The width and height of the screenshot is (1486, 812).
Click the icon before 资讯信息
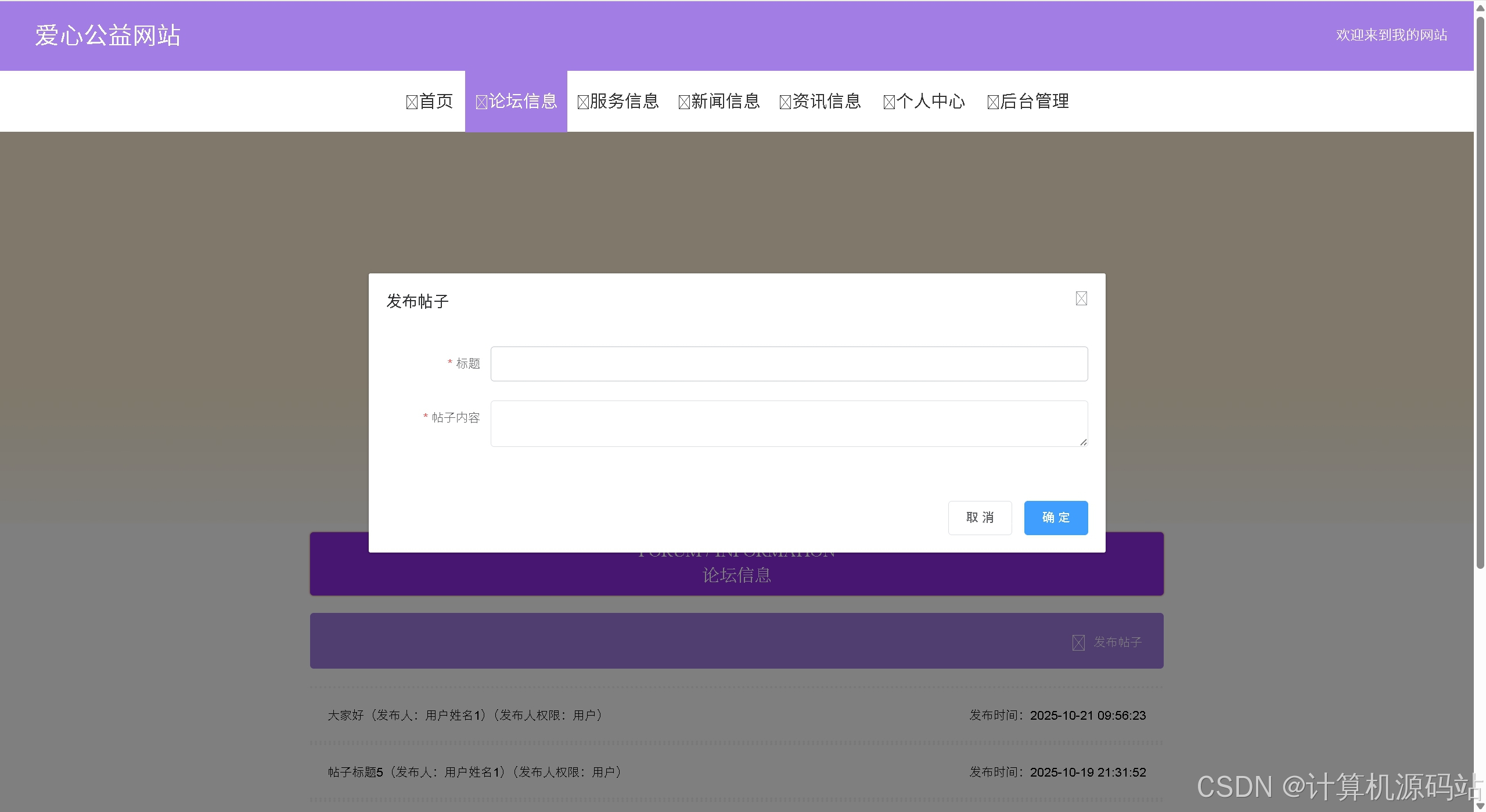click(x=785, y=103)
